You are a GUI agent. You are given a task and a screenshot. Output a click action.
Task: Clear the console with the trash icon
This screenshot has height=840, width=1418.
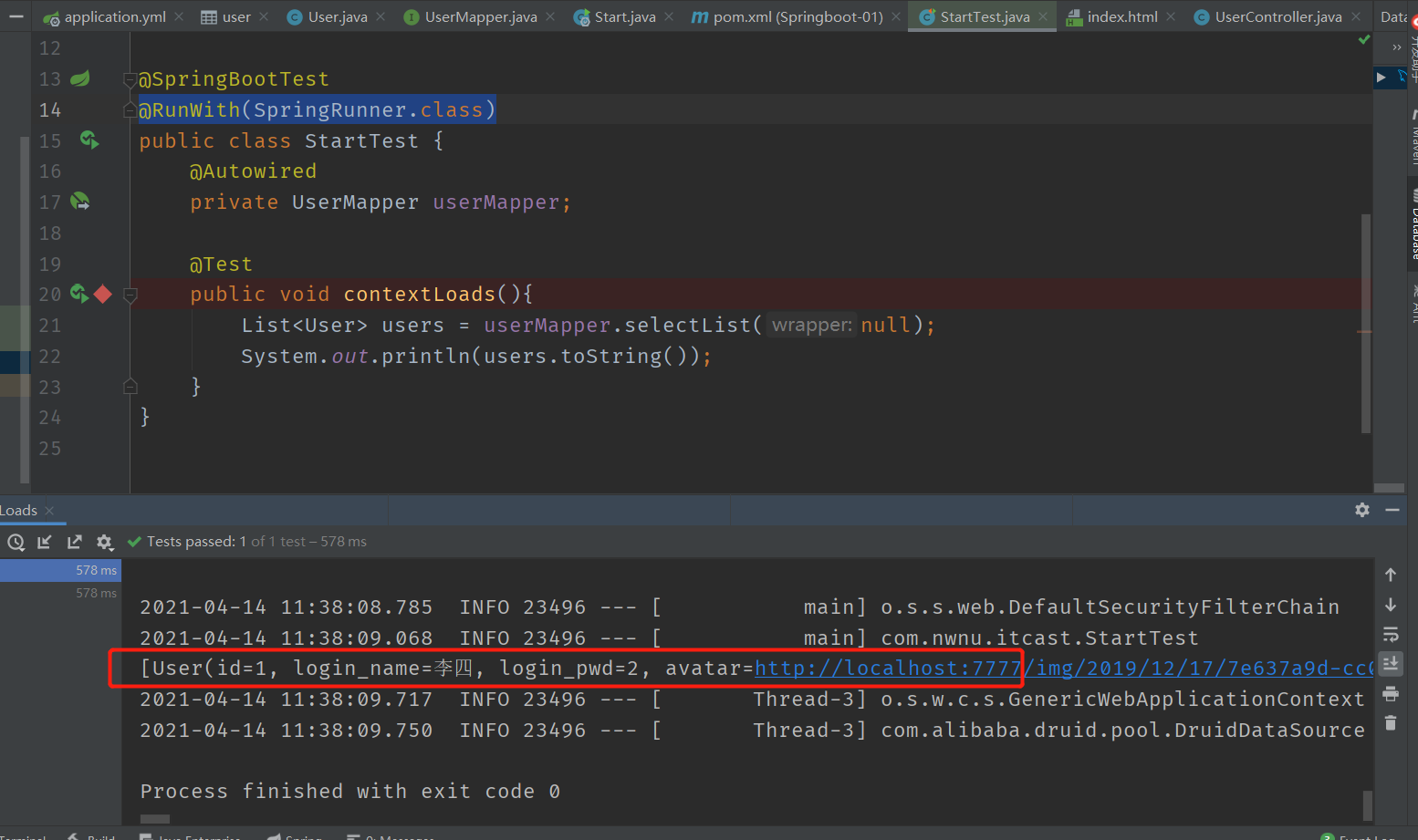1391,723
